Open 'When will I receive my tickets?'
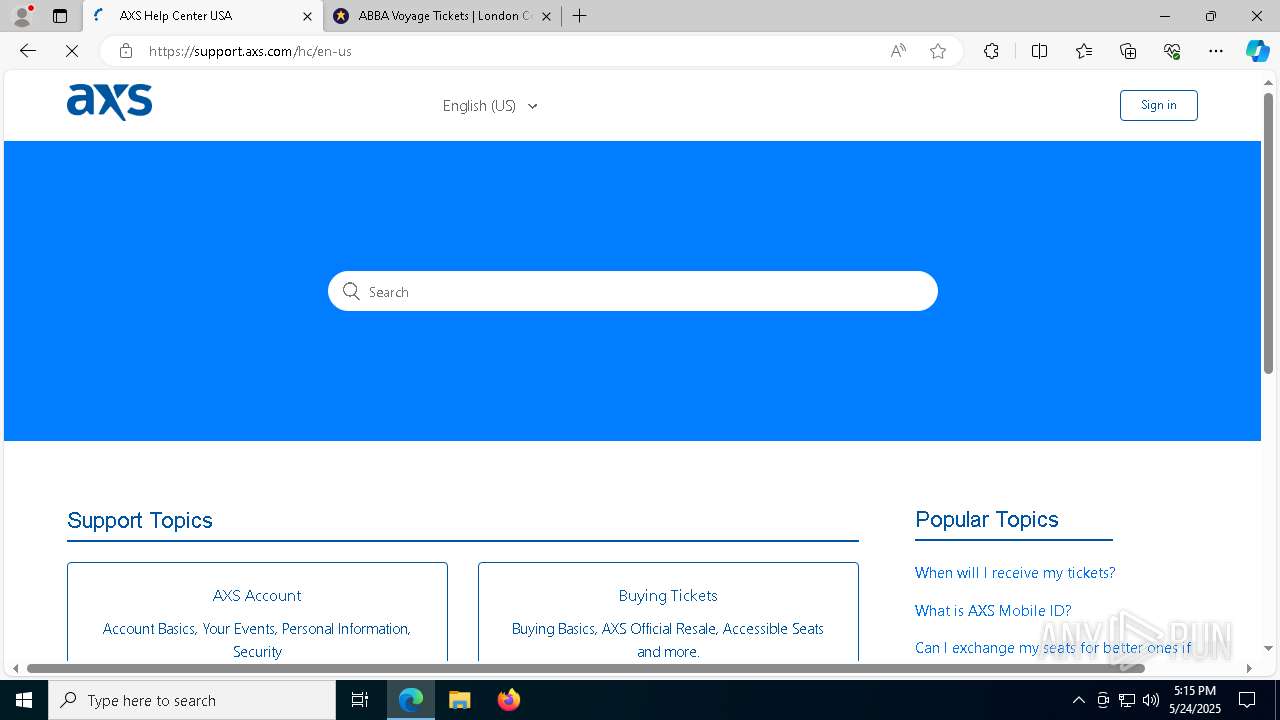The width and height of the screenshot is (1280, 720). [x=1015, y=573]
